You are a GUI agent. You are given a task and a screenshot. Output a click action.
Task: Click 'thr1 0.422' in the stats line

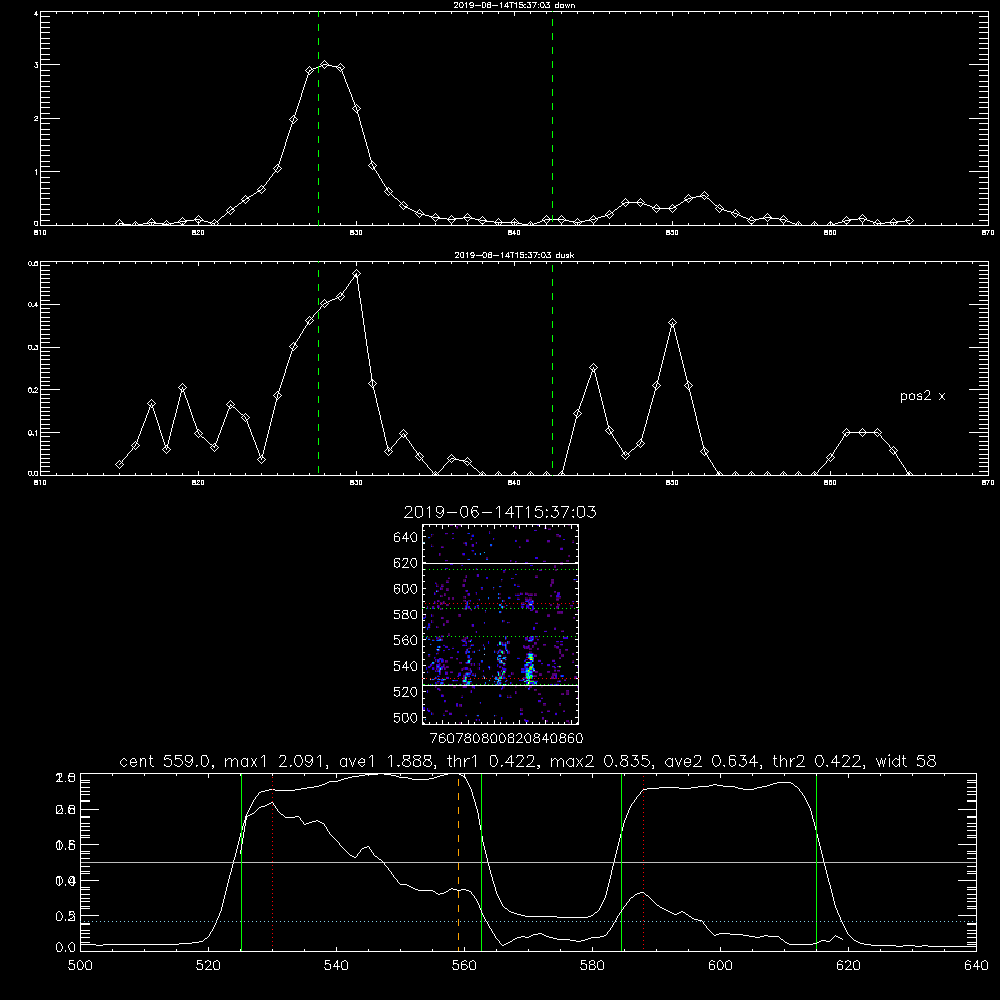[492, 761]
